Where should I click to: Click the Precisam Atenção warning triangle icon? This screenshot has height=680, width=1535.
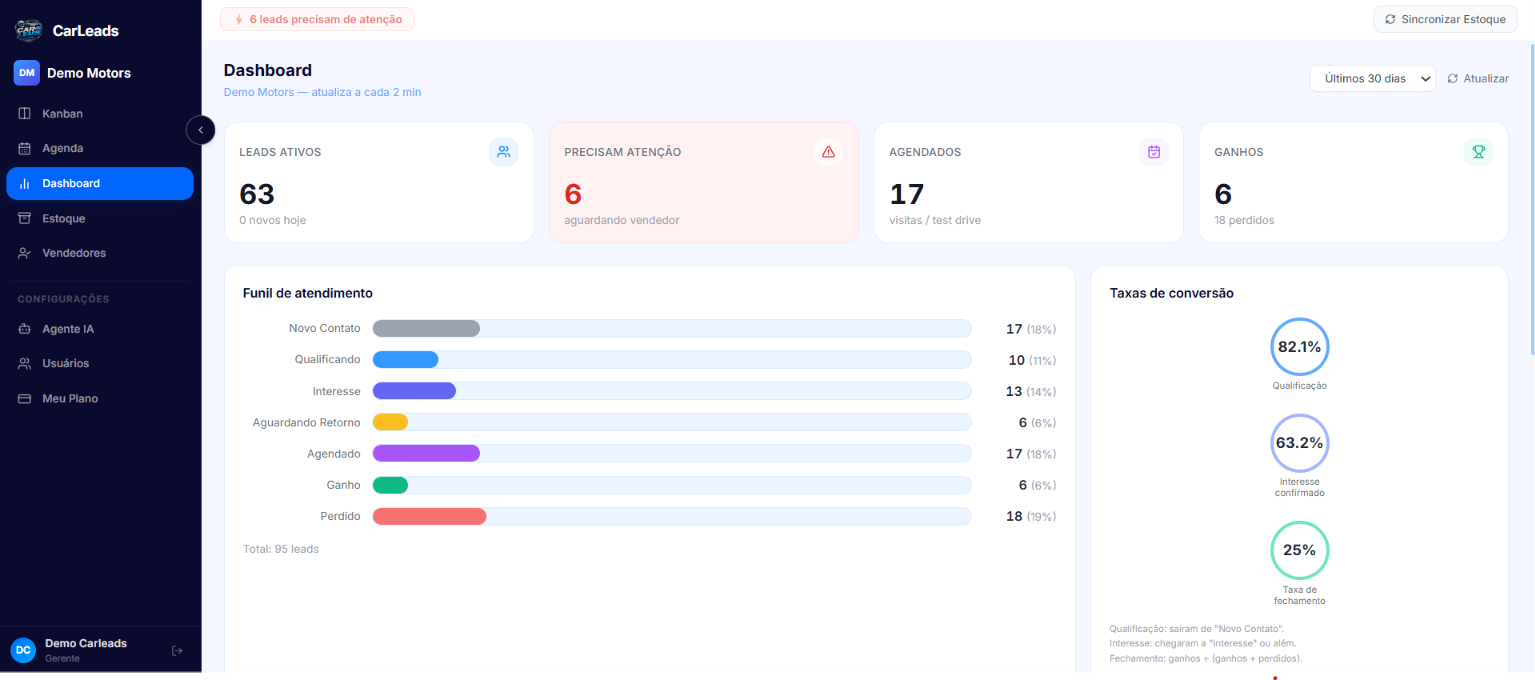(828, 152)
